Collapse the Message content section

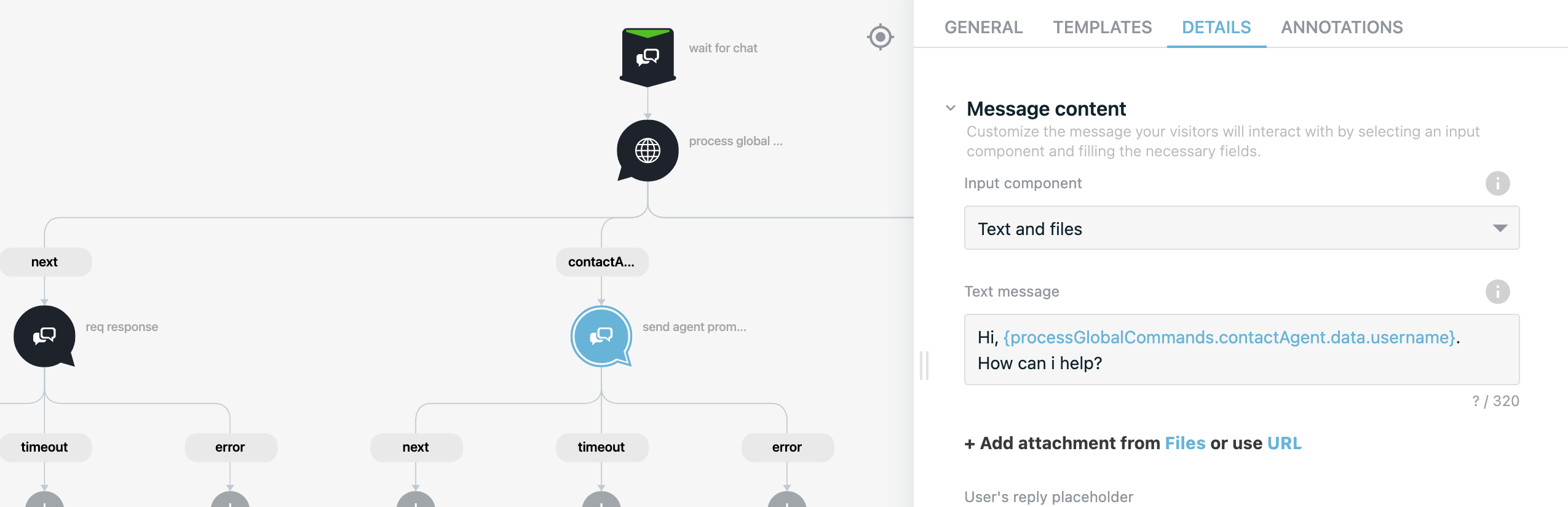[951, 108]
